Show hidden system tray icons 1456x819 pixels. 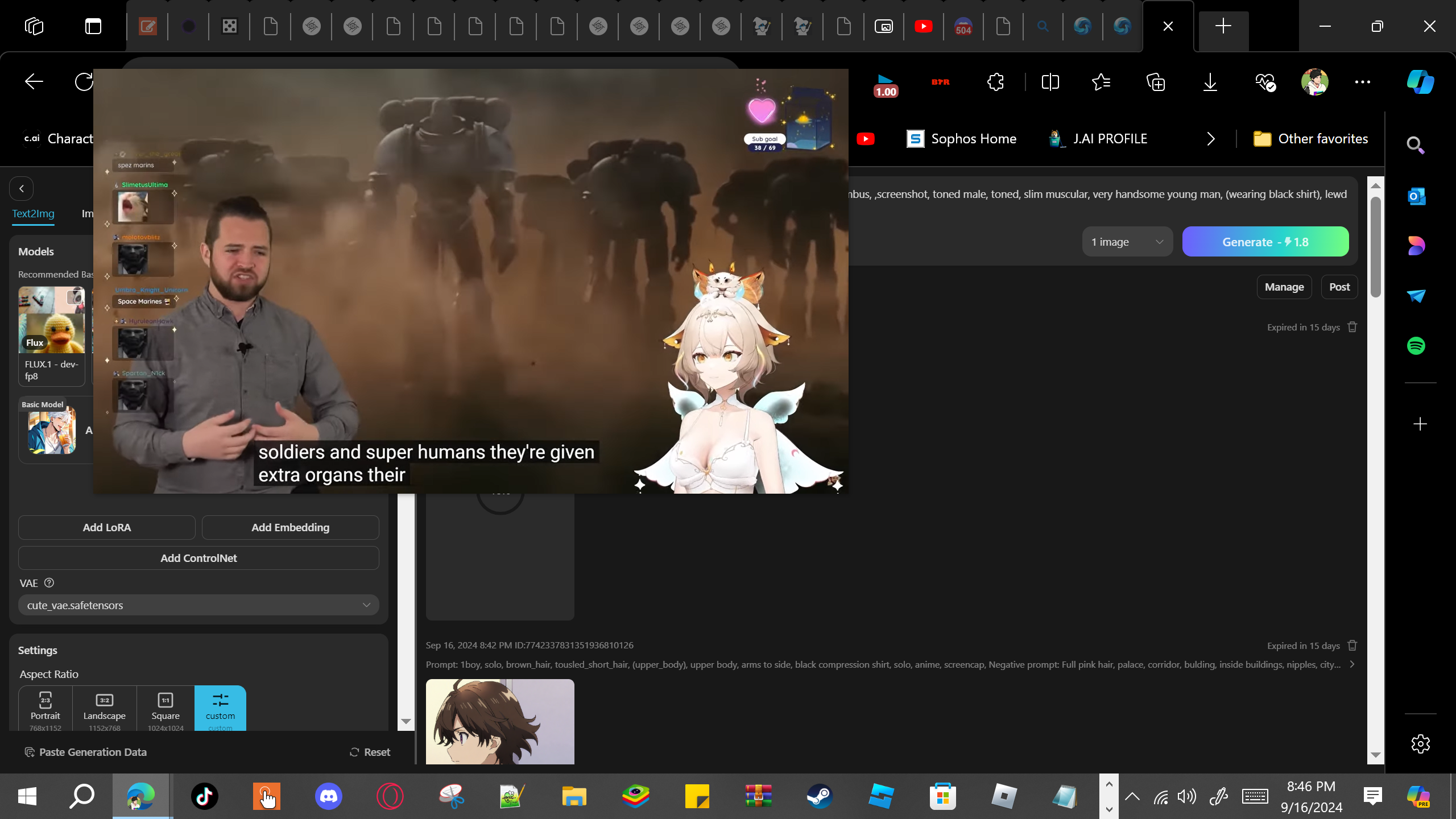pos(1132,796)
